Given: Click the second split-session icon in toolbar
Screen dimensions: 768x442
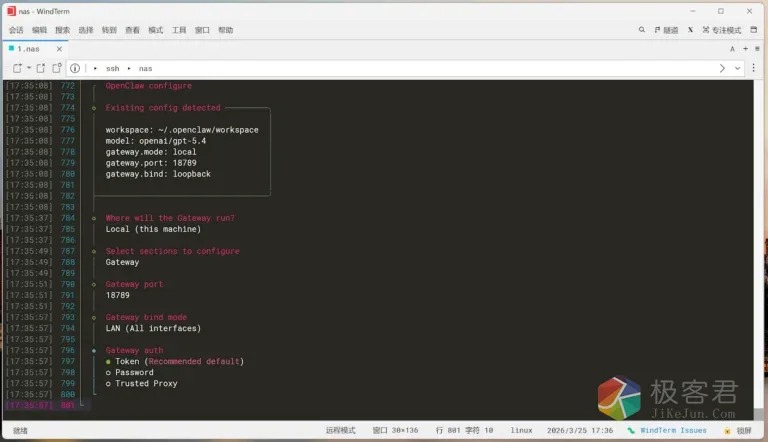Looking at the screenshot, I should pos(41,68).
